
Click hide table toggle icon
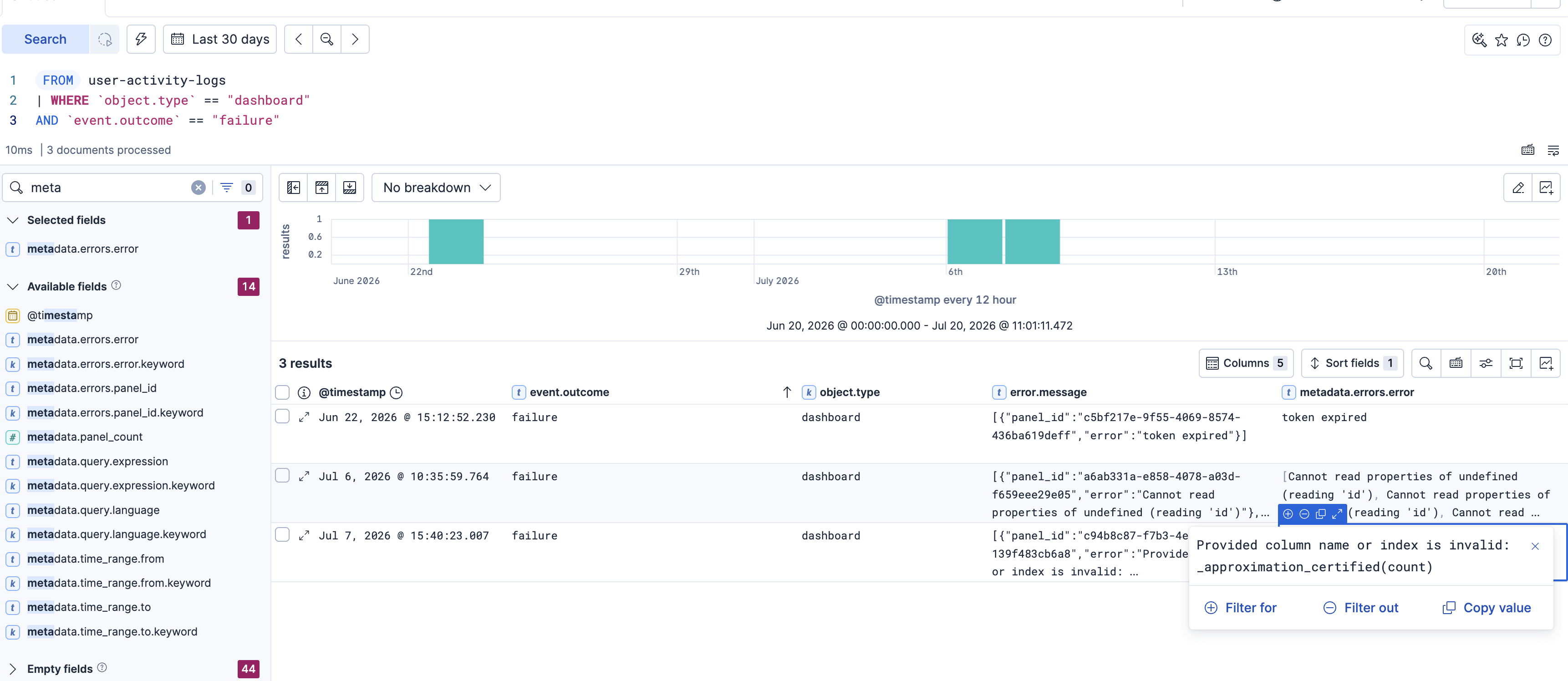[349, 188]
